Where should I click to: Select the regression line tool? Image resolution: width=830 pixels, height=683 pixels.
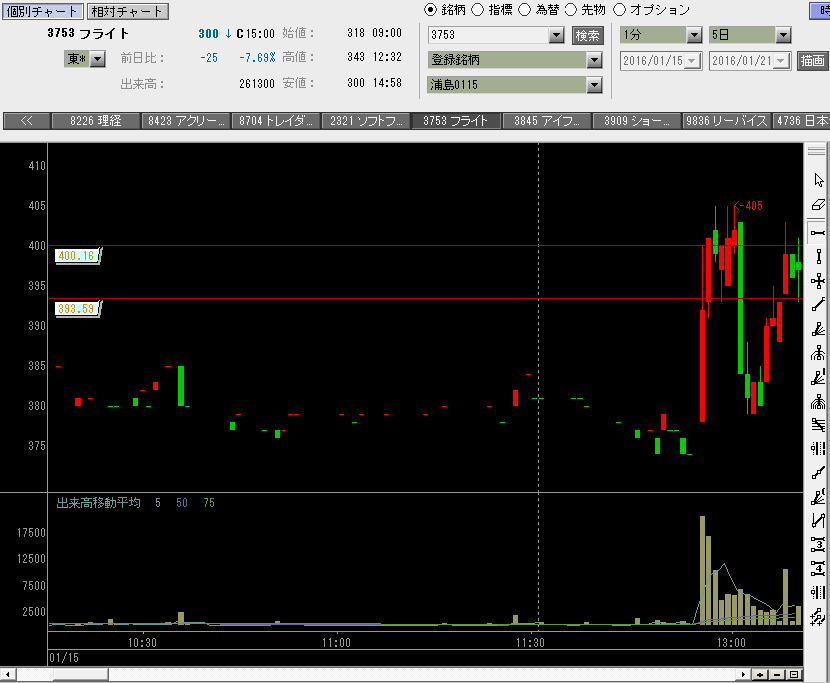coord(818,472)
